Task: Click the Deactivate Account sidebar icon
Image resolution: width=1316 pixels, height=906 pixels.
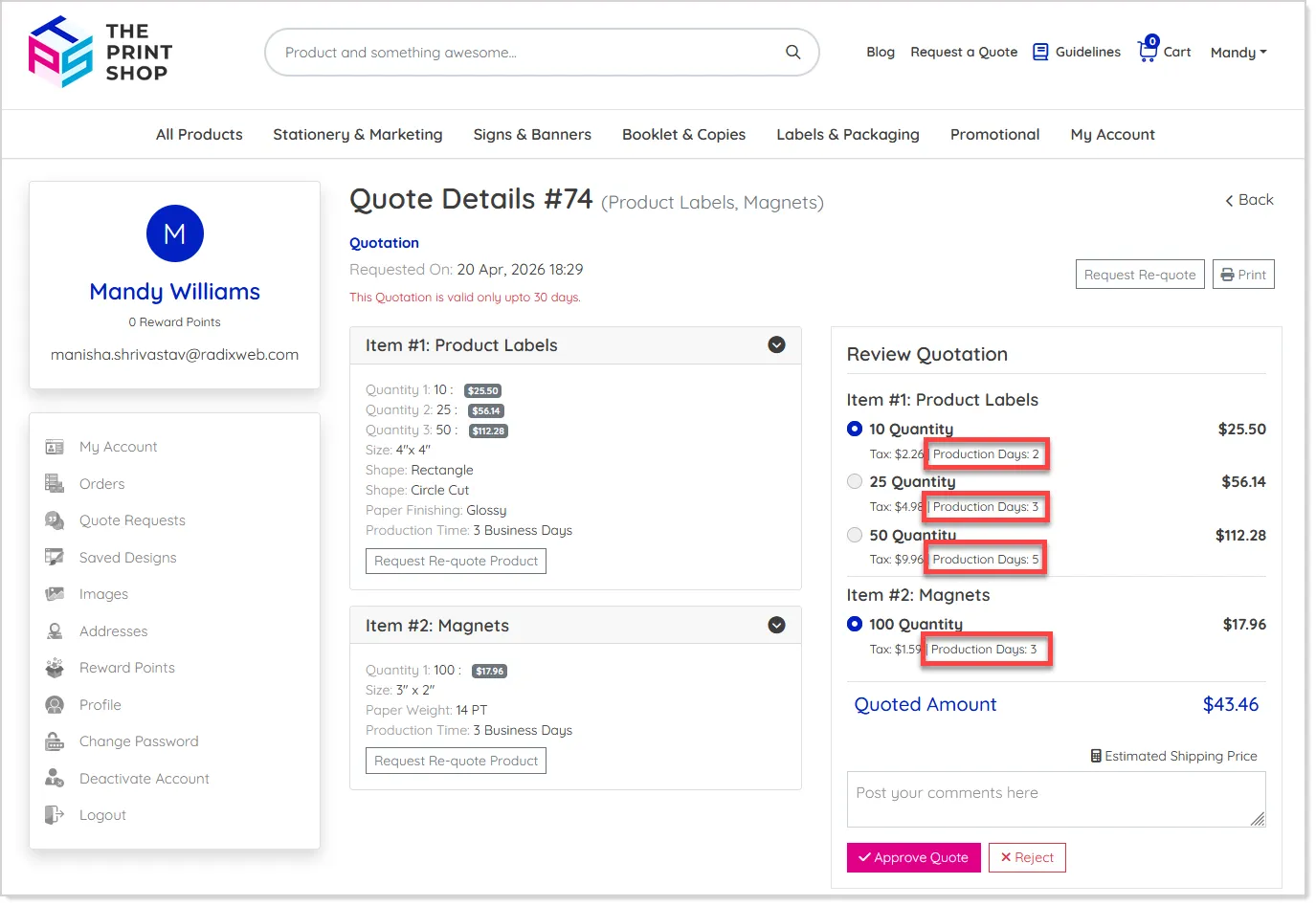Action: [55, 779]
